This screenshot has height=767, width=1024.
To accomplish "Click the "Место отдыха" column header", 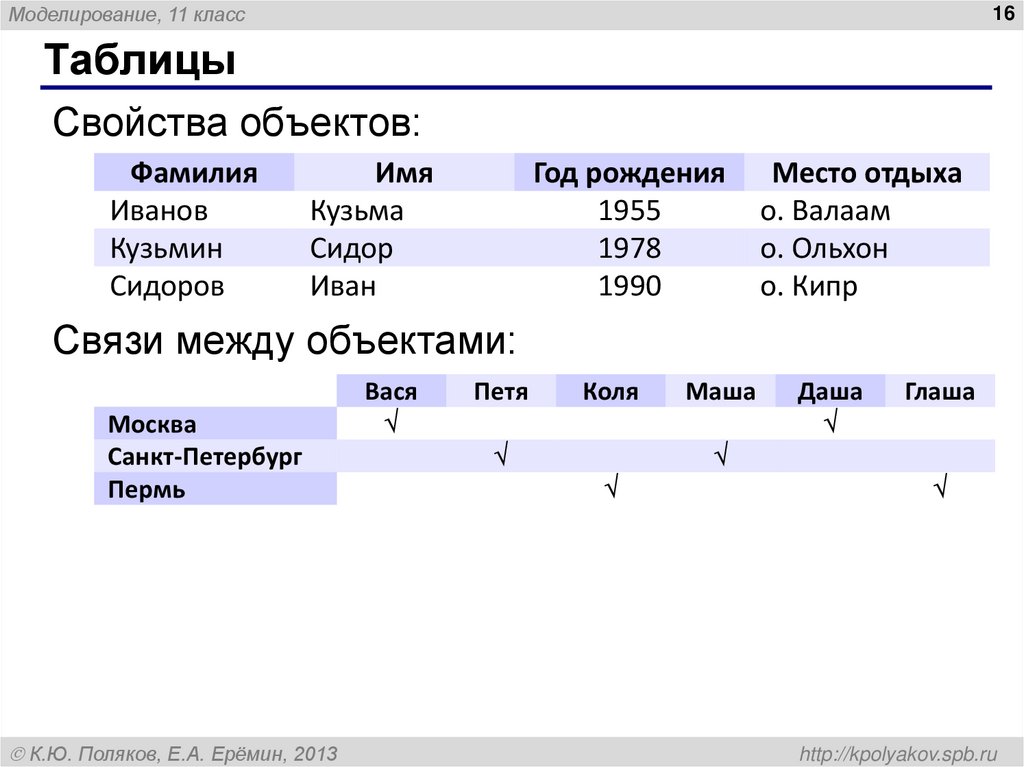I will 867,172.
